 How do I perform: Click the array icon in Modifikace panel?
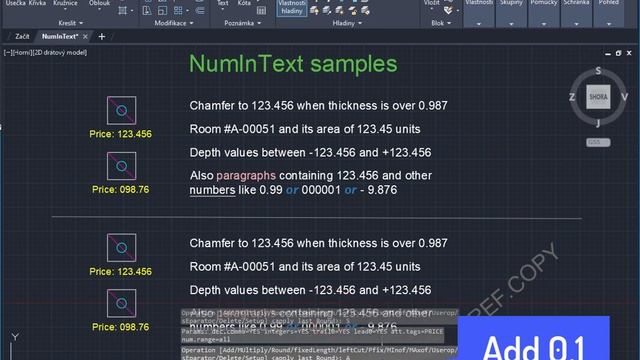(x=178, y=11)
